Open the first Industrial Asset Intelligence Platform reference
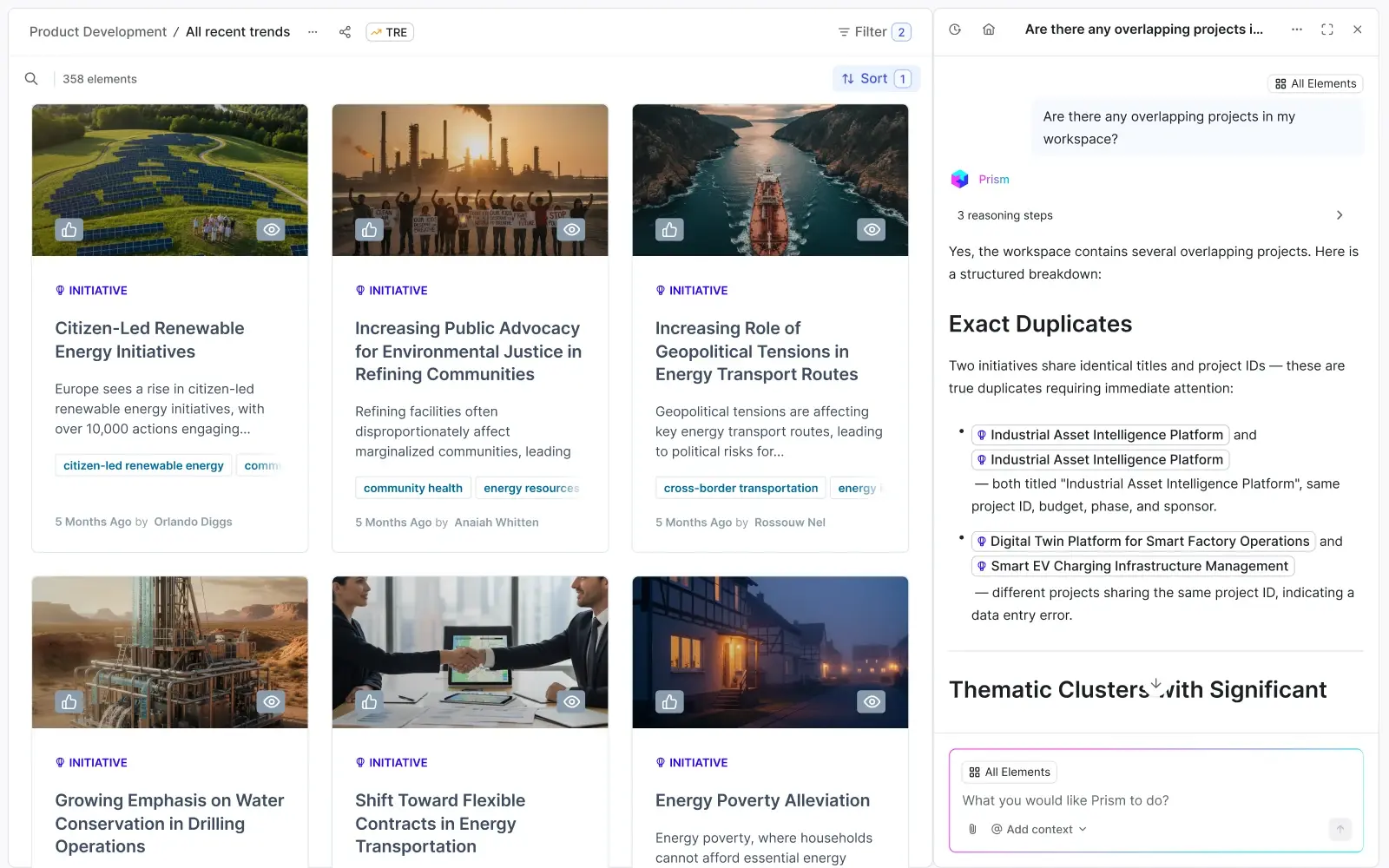 1100,435
